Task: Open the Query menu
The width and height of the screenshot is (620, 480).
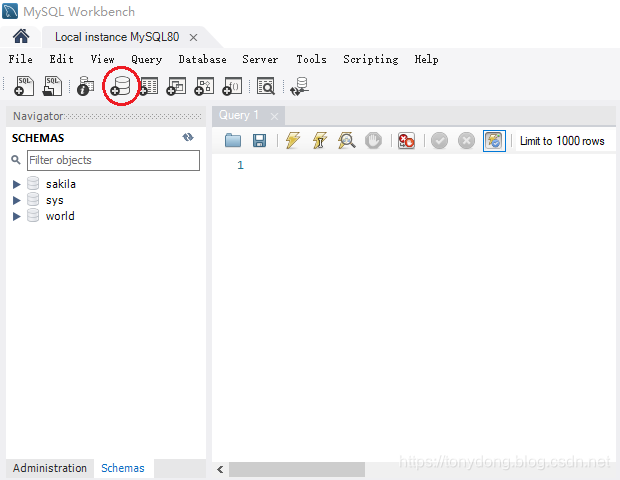Action: (147, 59)
